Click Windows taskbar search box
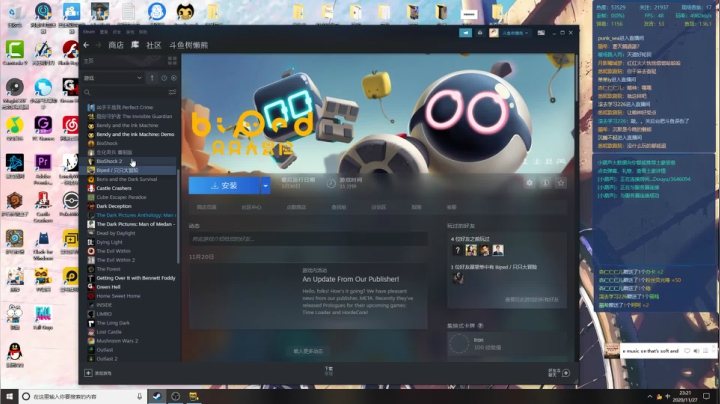 (83, 396)
